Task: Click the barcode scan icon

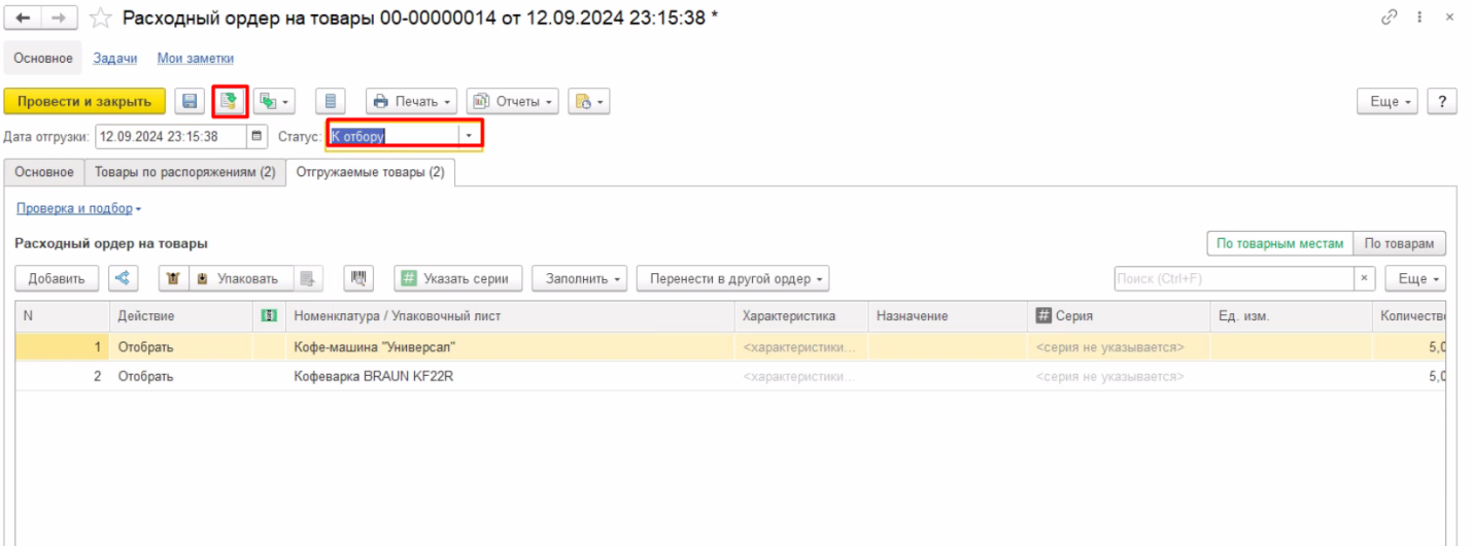Action: 359,278
